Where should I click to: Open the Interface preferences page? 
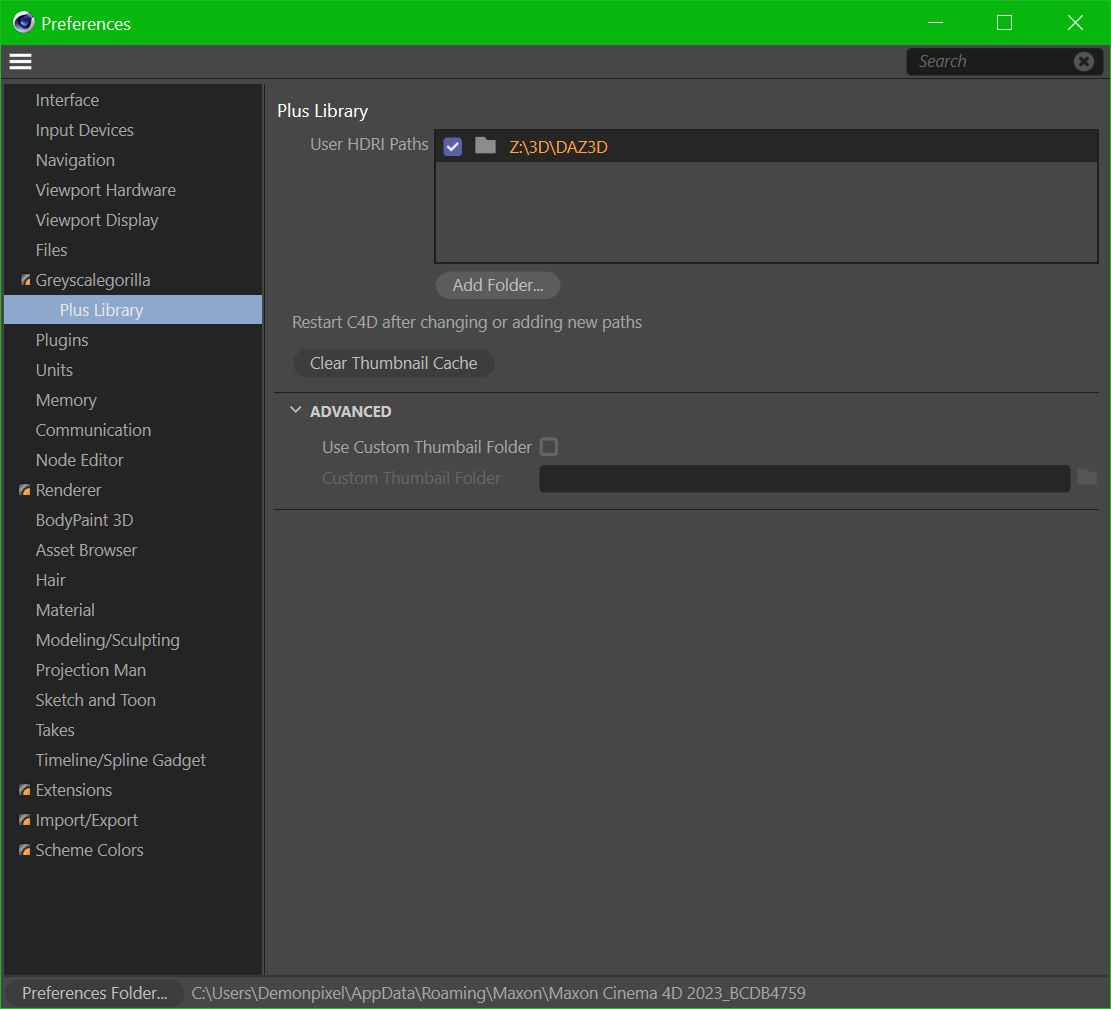[67, 100]
